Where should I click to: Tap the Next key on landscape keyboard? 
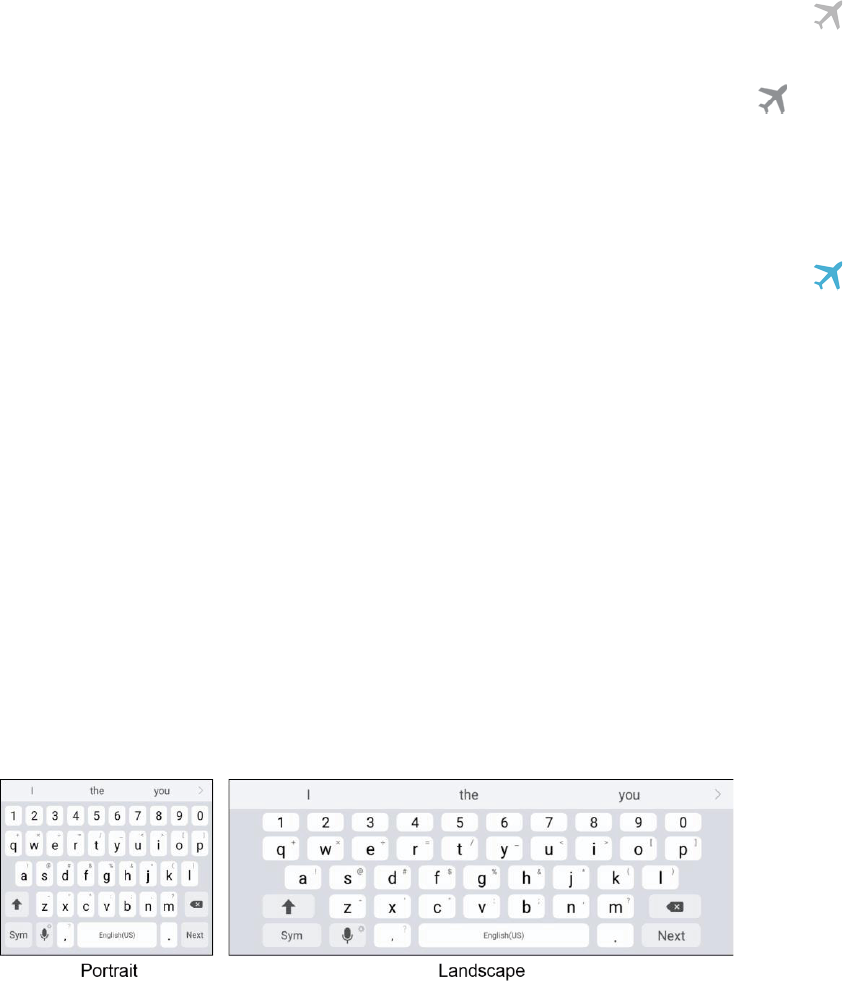[x=671, y=936]
